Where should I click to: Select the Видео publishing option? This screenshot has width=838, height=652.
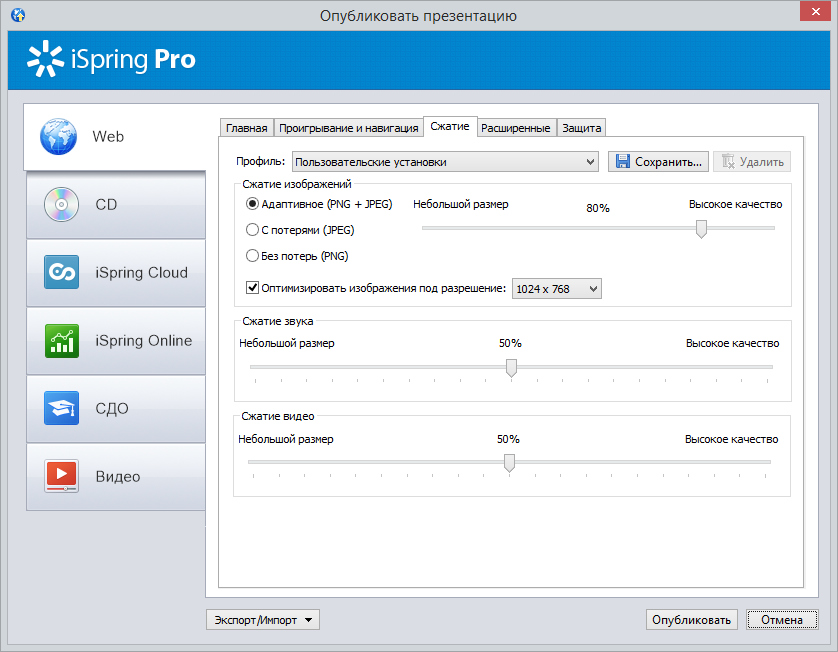click(116, 476)
